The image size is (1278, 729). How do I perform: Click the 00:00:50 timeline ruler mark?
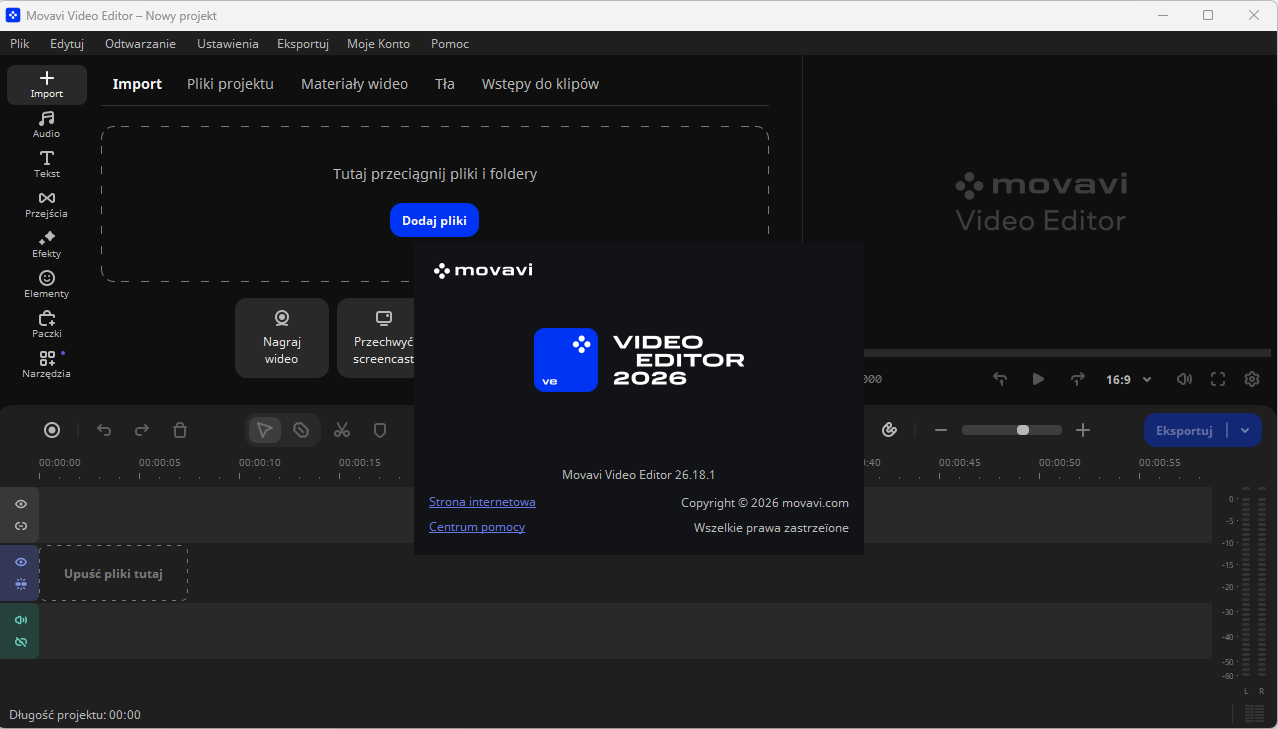click(1059, 463)
